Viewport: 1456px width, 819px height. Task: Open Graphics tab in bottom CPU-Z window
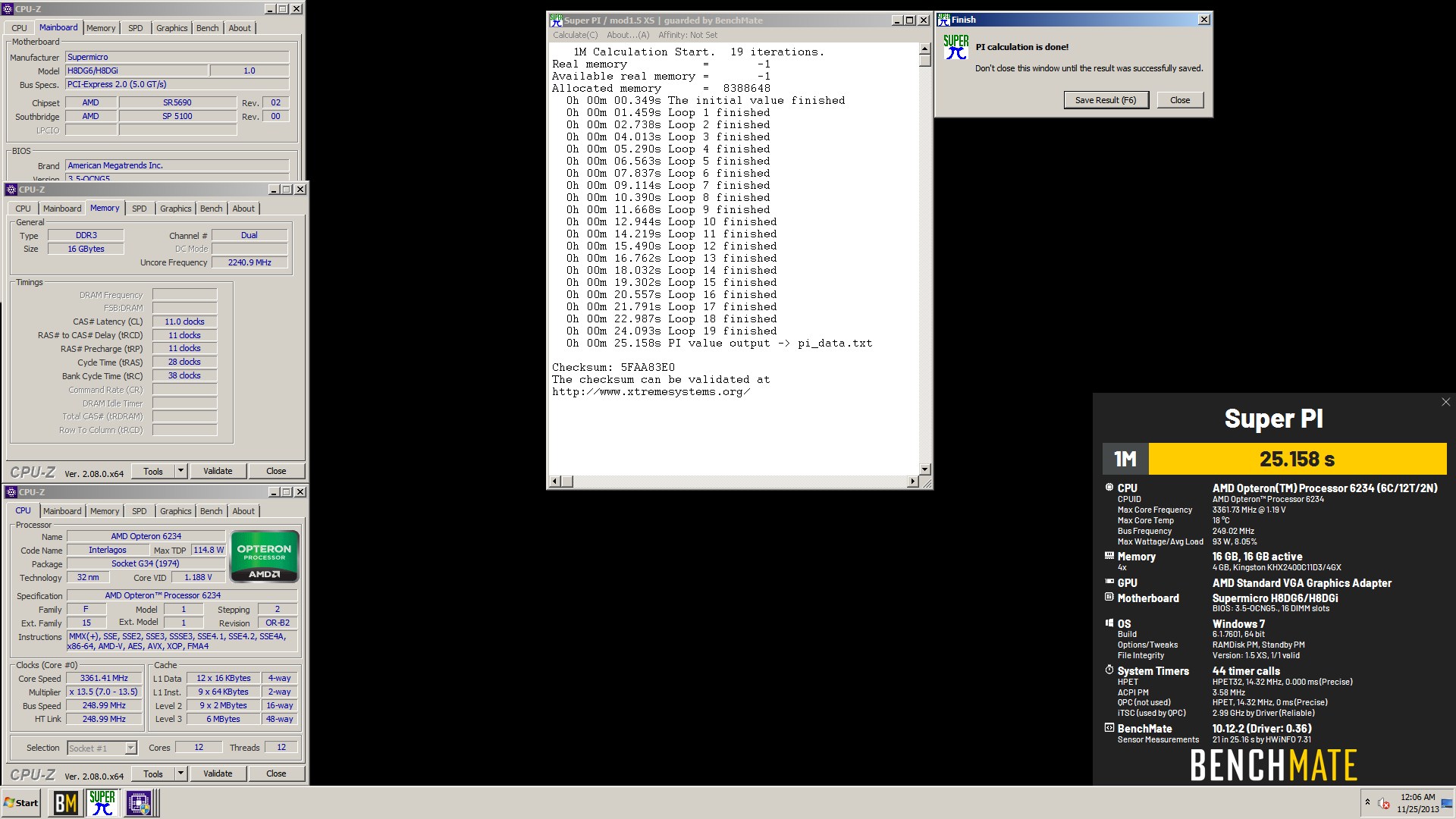pyautogui.click(x=176, y=511)
